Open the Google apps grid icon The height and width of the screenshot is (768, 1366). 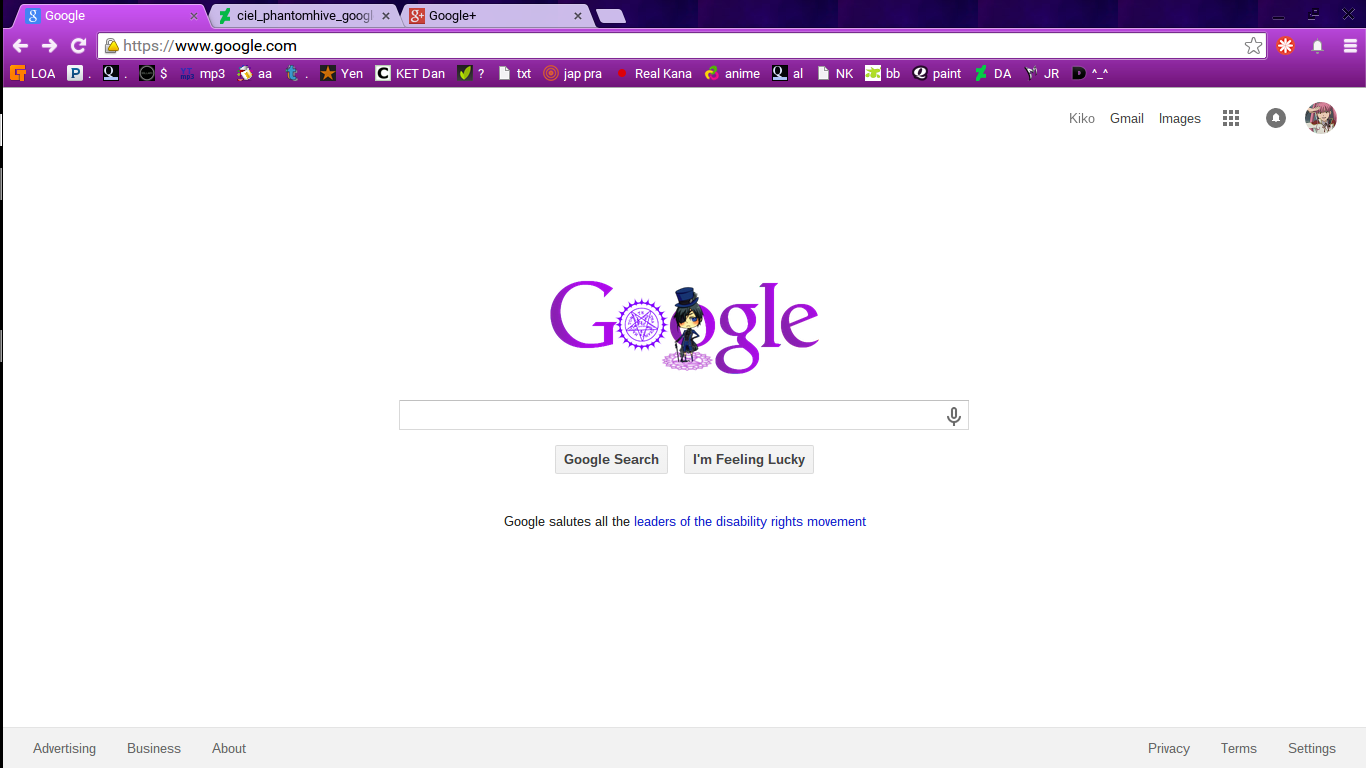coord(1231,118)
